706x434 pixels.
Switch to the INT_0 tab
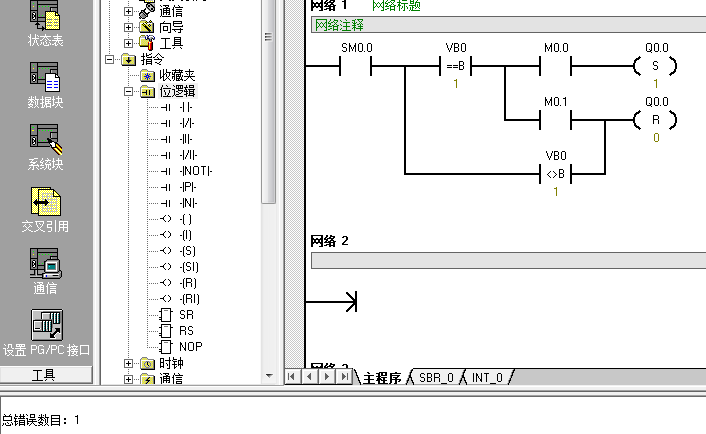point(487,378)
